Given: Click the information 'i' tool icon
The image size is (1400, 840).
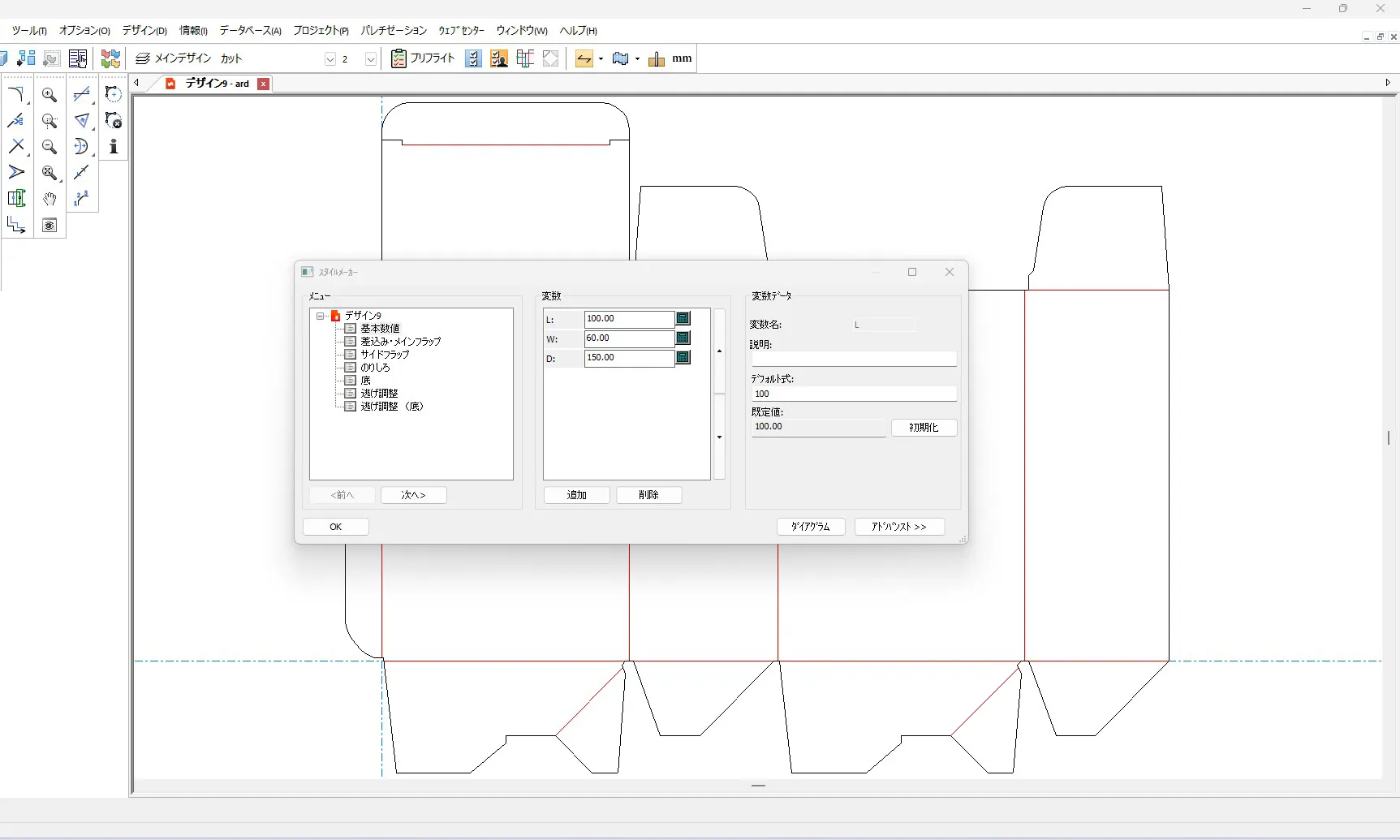Looking at the screenshot, I should click(x=114, y=147).
